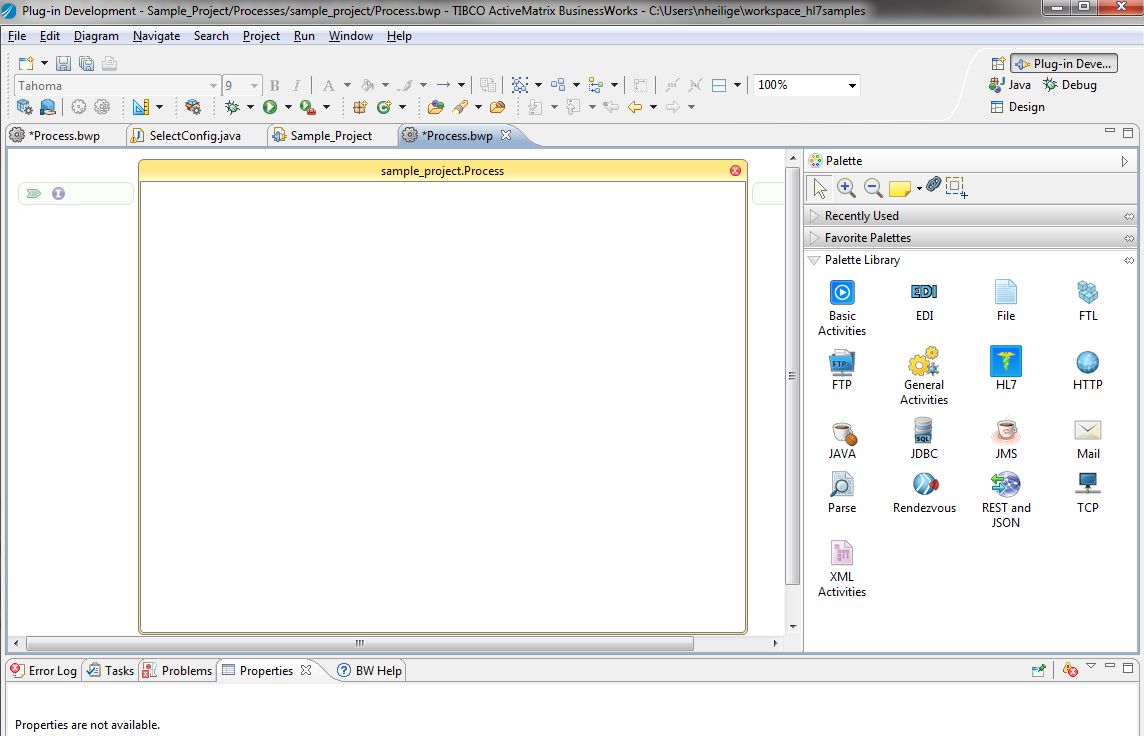This screenshot has height=736, width=1144.
Task: Toggle bold text formatting
Action: tap(275, 86)
